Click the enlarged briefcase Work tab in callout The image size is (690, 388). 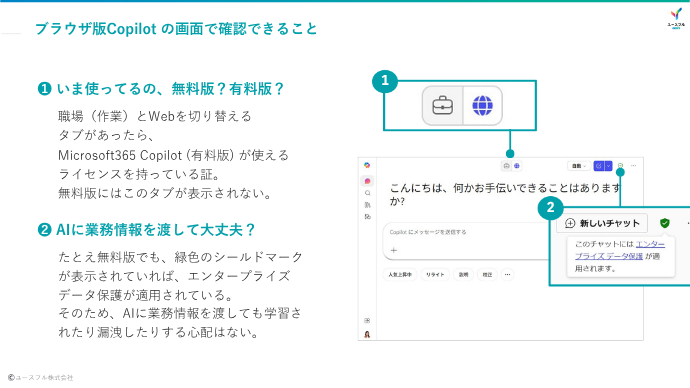443,106
